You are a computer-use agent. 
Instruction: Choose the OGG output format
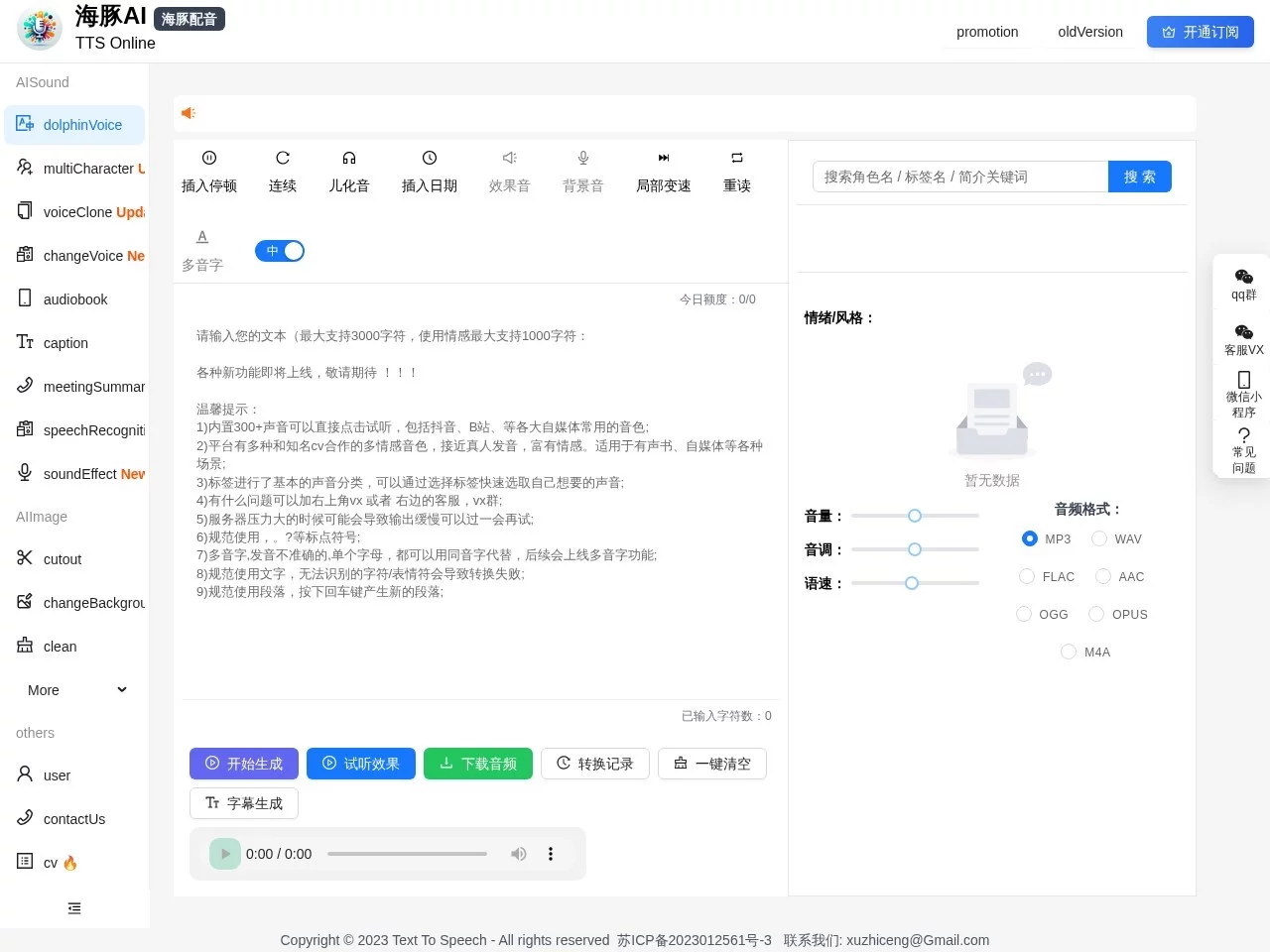(1023, 614)
